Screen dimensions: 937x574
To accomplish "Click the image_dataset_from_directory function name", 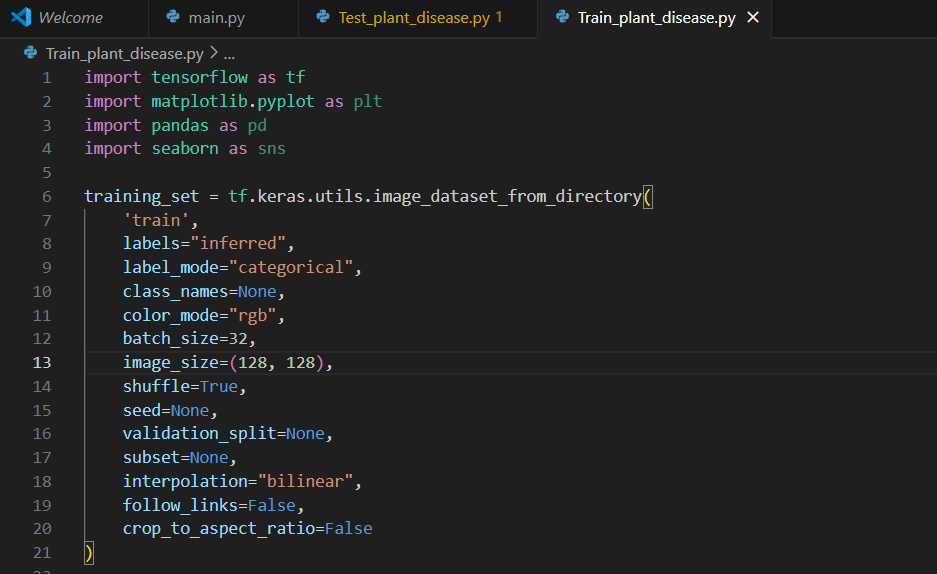I will pos(507,196).
